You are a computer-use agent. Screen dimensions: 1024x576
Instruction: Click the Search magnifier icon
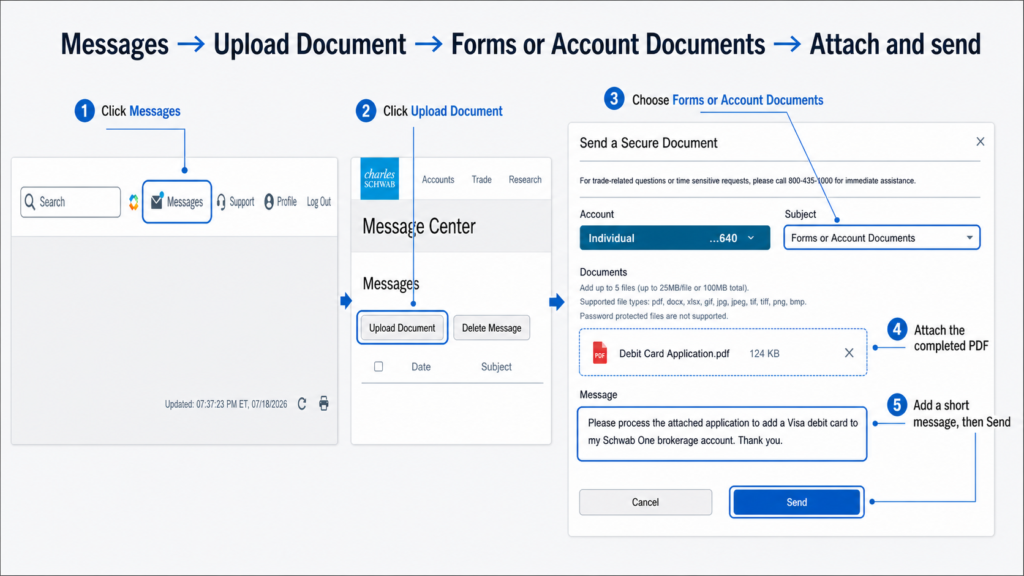pos(29,202)
